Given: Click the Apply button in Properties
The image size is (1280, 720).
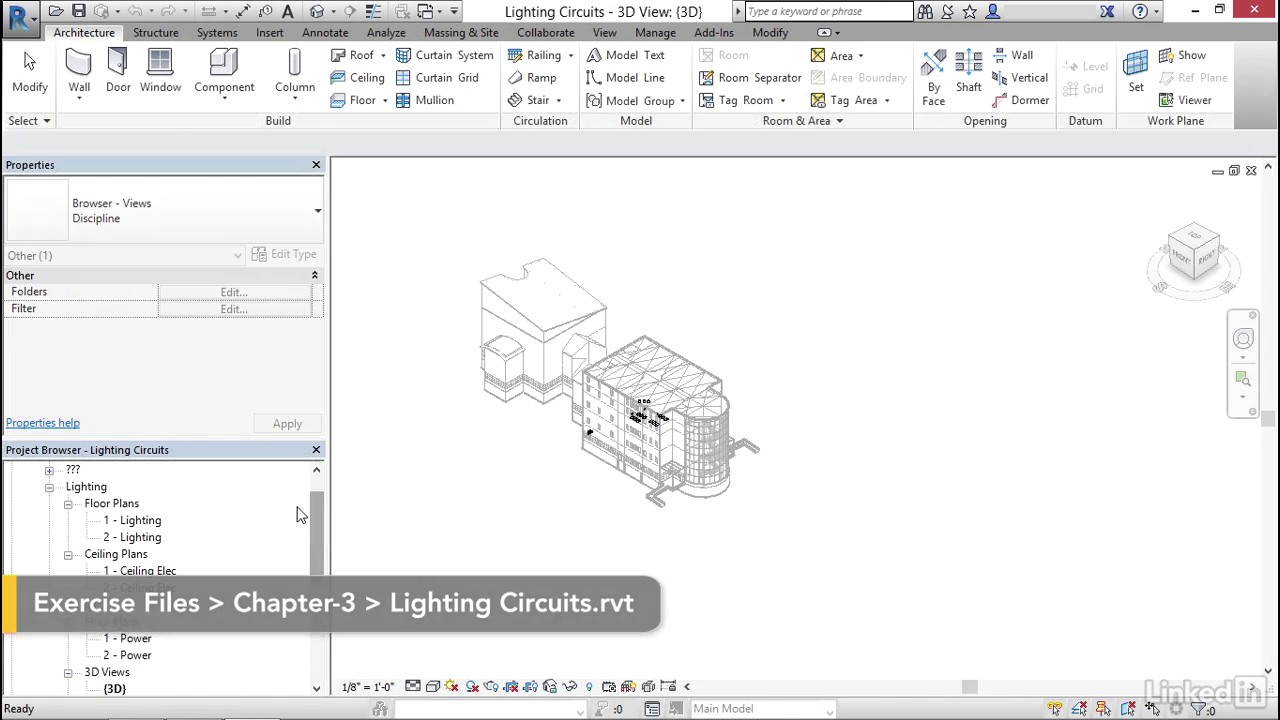Looking at the screenshot, I should point(287,424).
